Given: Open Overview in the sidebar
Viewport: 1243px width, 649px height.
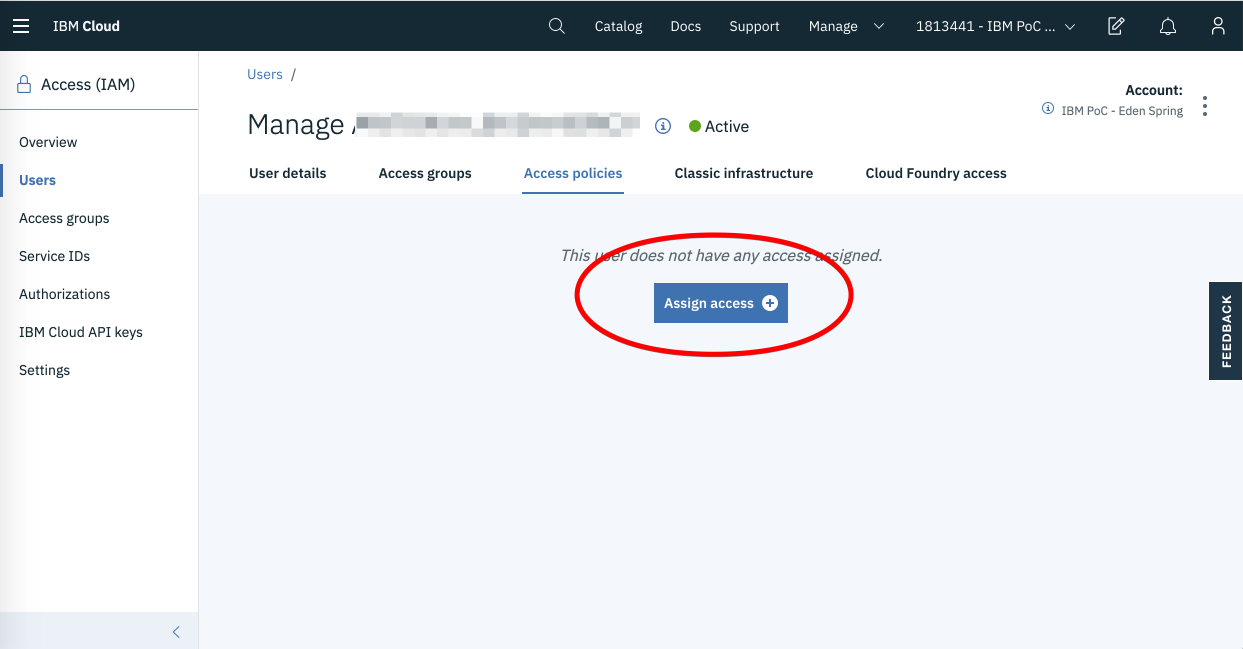Looking at the screenshot, I should coord(48,142).
